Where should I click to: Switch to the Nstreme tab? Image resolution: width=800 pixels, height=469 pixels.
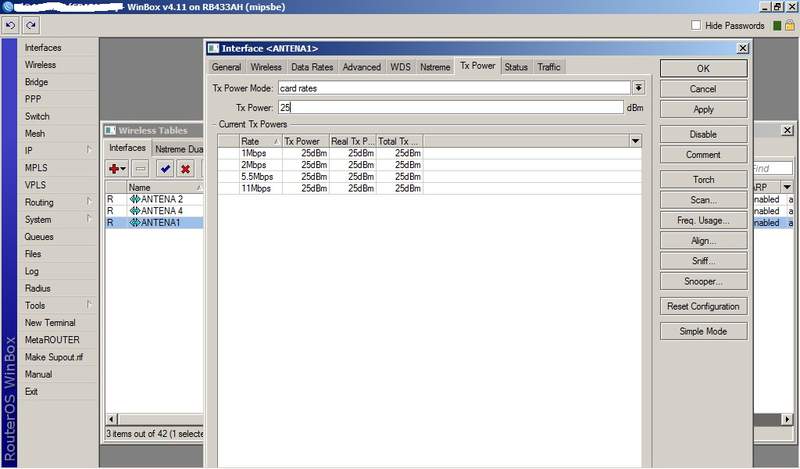(x=435, y=67)
